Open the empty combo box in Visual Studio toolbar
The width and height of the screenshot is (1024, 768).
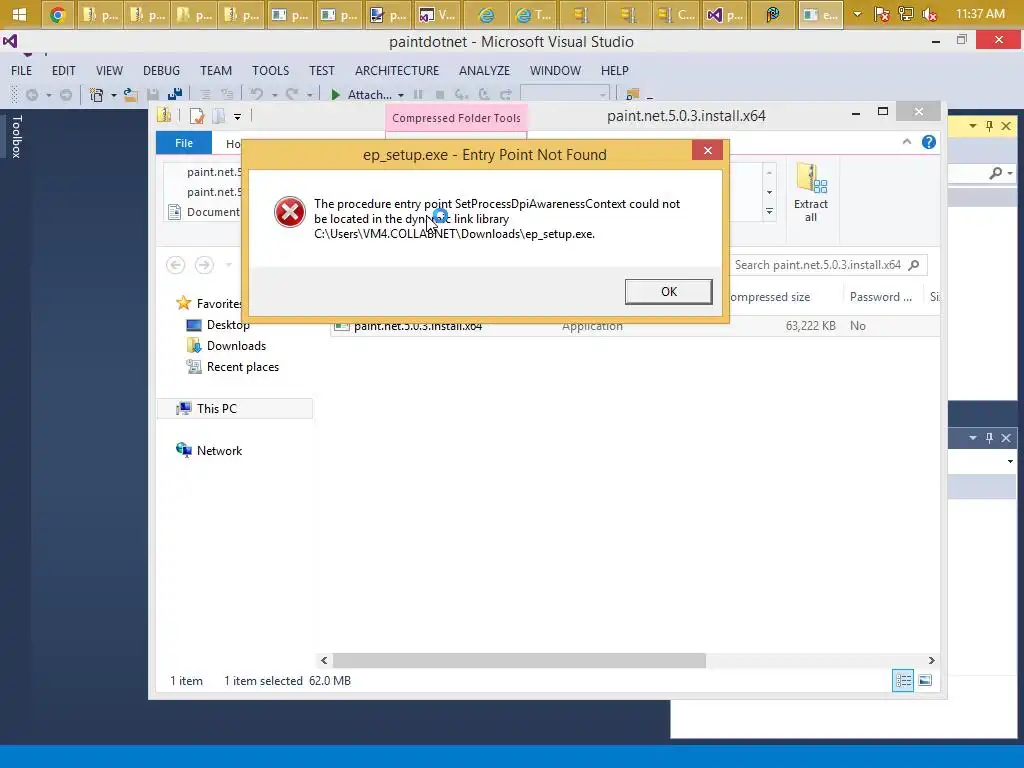click(564, 95)
